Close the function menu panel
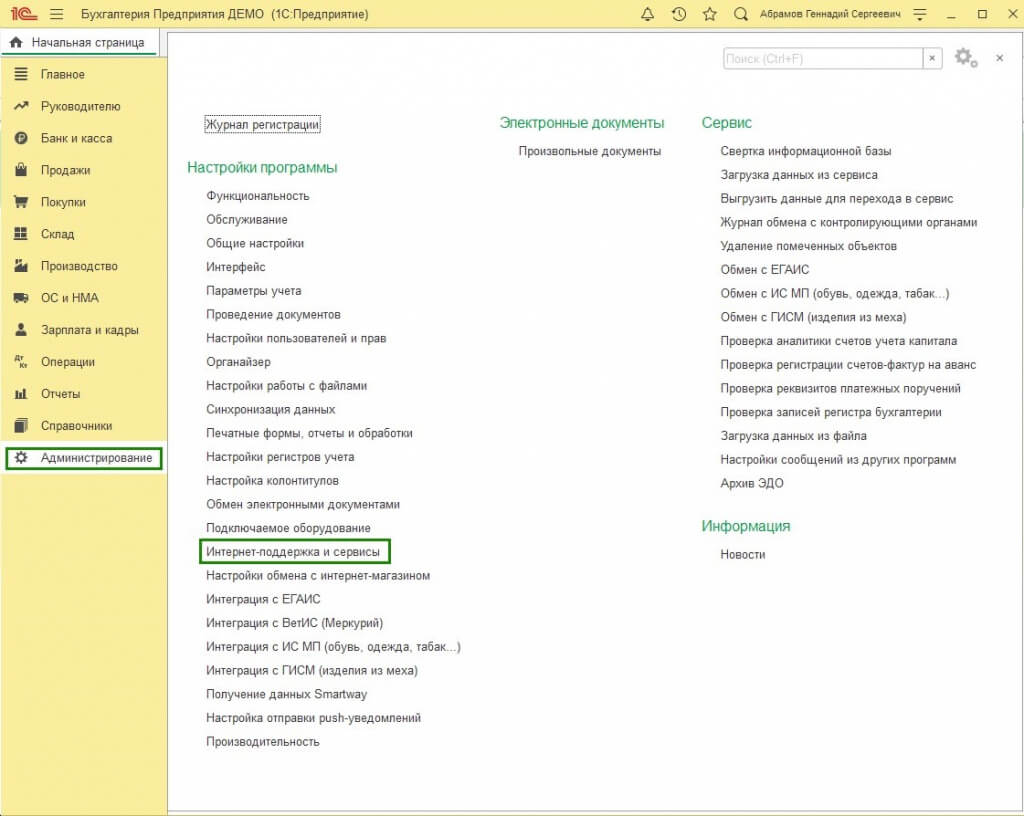 (x=999, y=58)
